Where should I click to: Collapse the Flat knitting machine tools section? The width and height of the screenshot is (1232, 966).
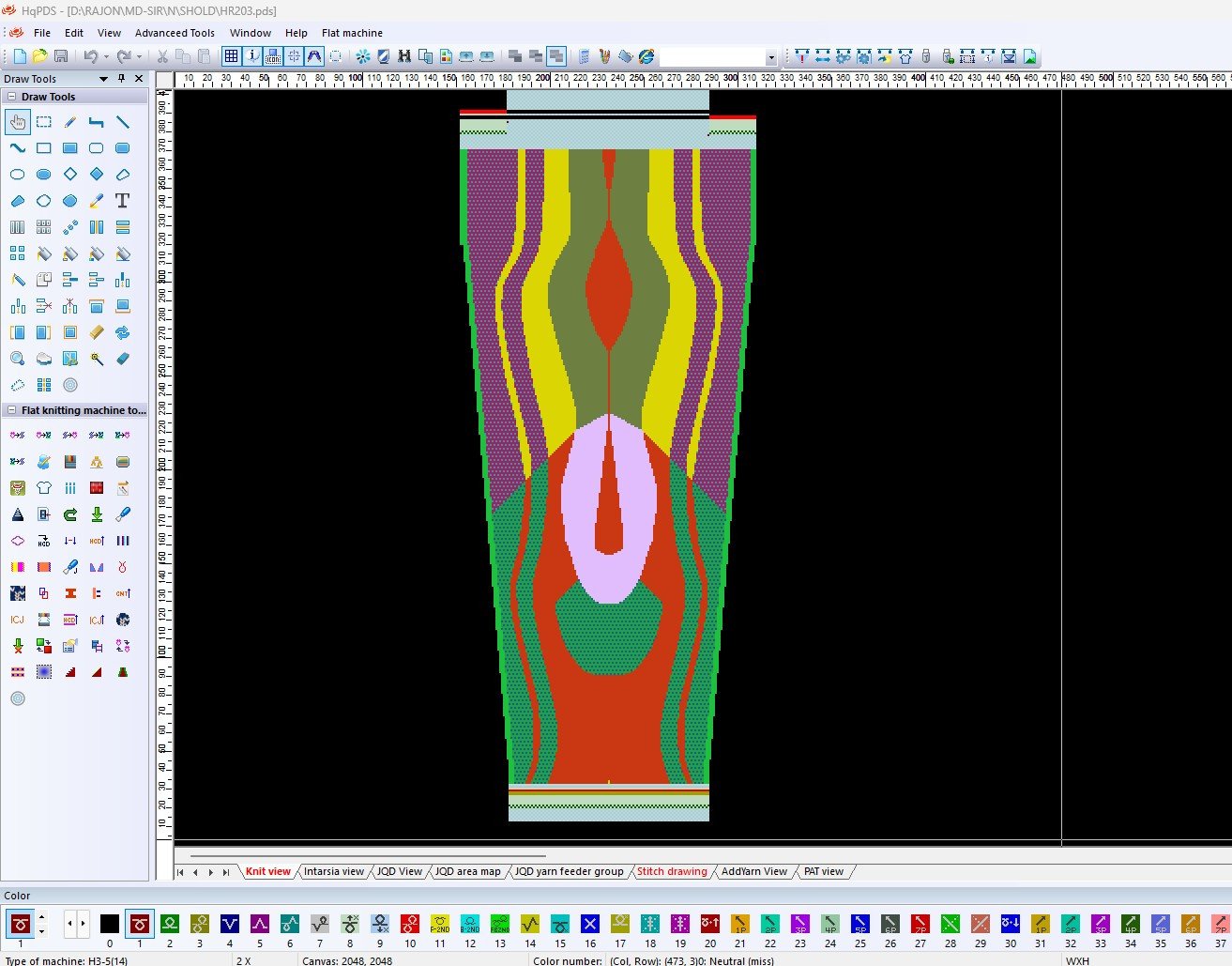(12, 410)
